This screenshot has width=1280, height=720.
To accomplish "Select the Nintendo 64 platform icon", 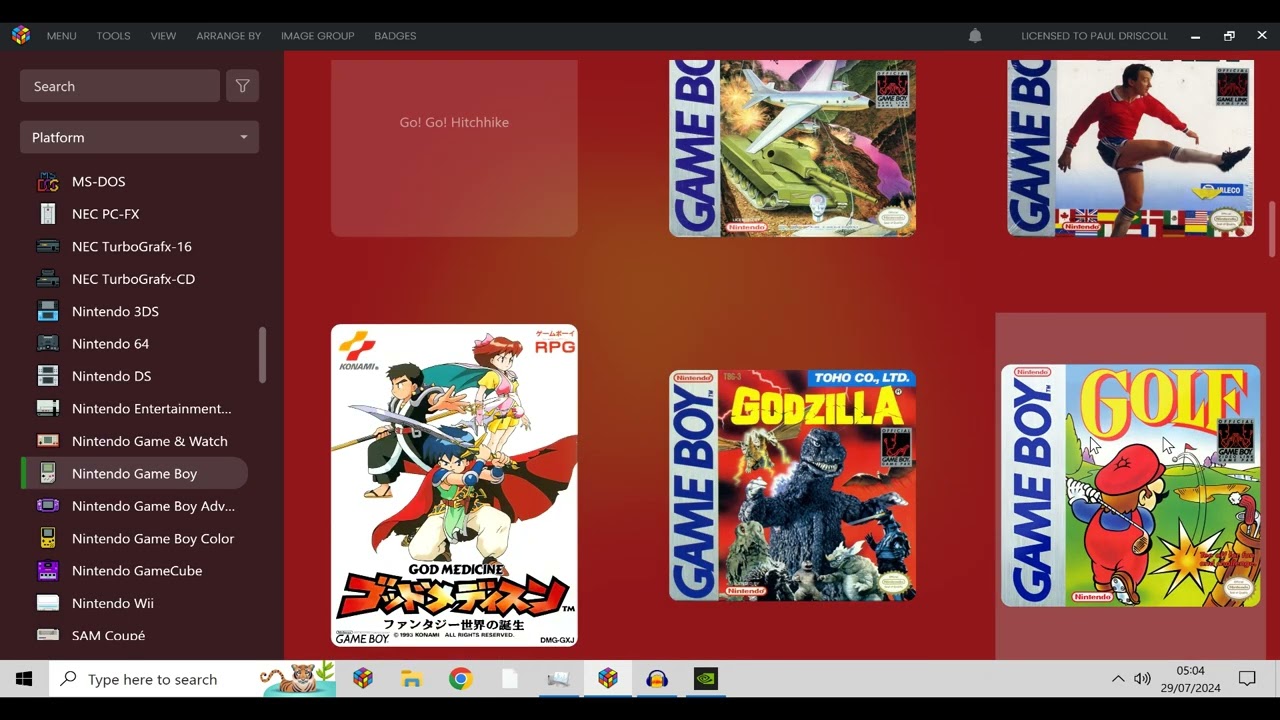I will 48,343.
